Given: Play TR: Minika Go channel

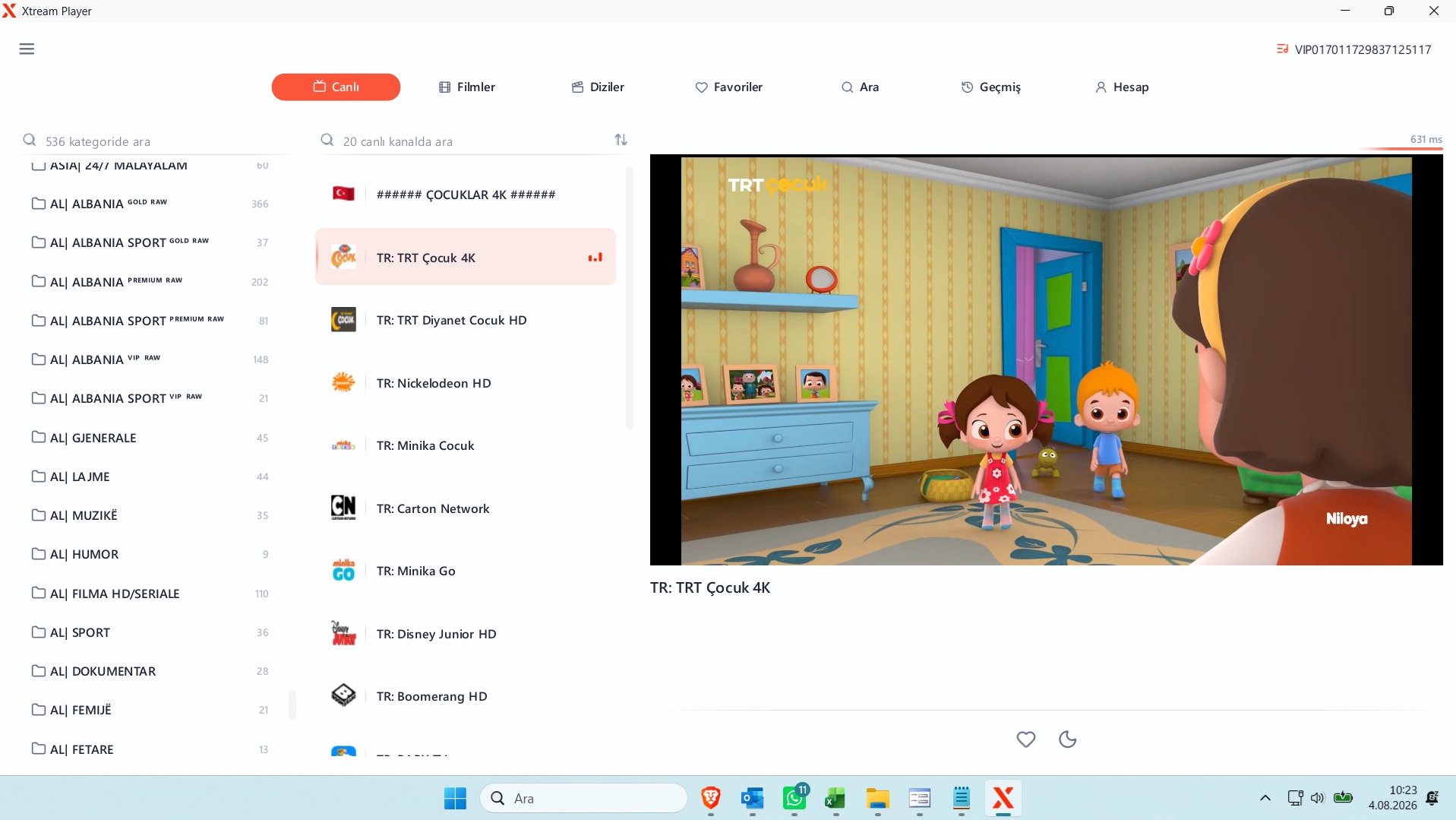Looking at the screenshot, I should [x=466, y=571].
